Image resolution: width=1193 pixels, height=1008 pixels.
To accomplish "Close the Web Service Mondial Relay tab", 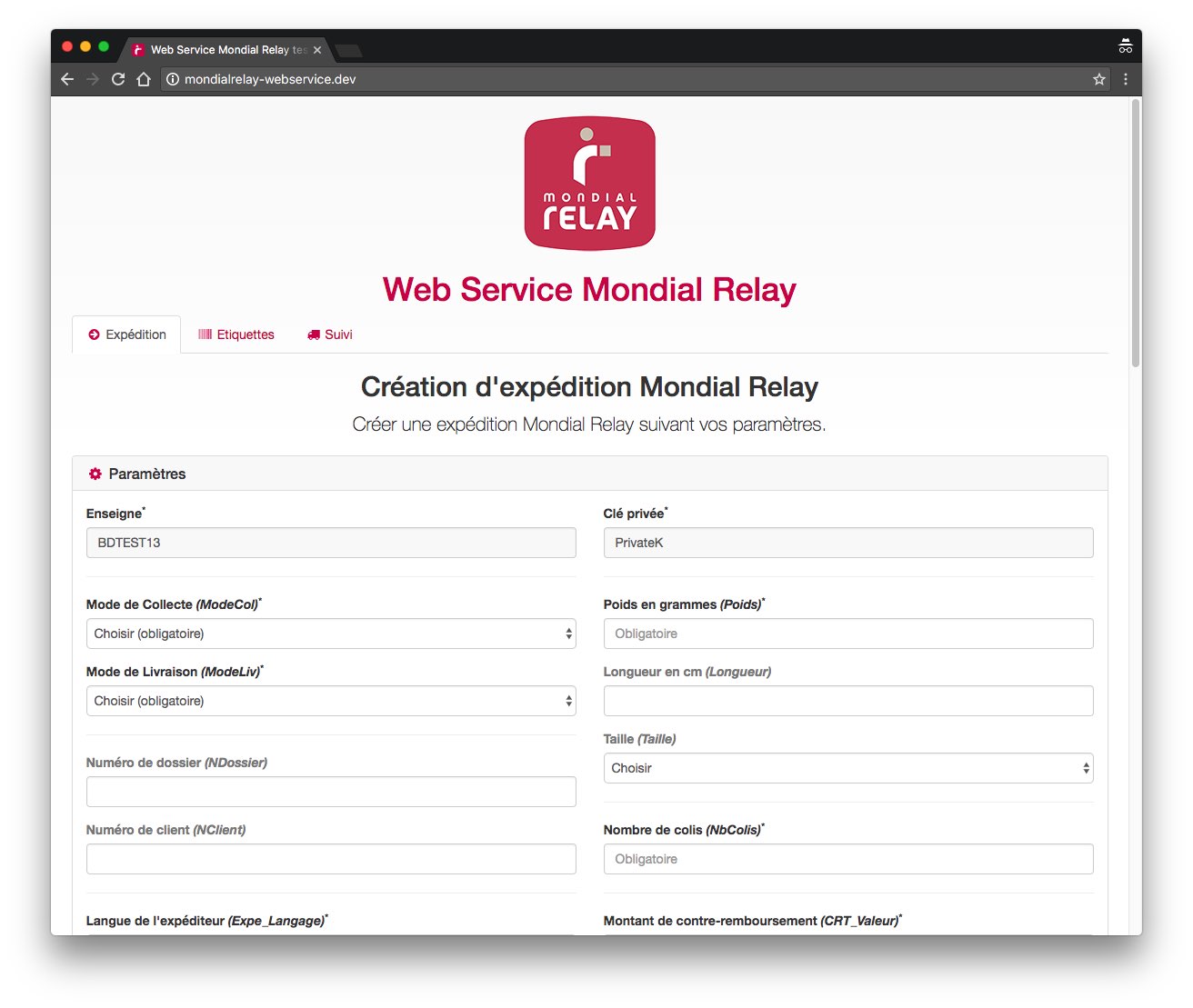I will (x=317, y=50).
